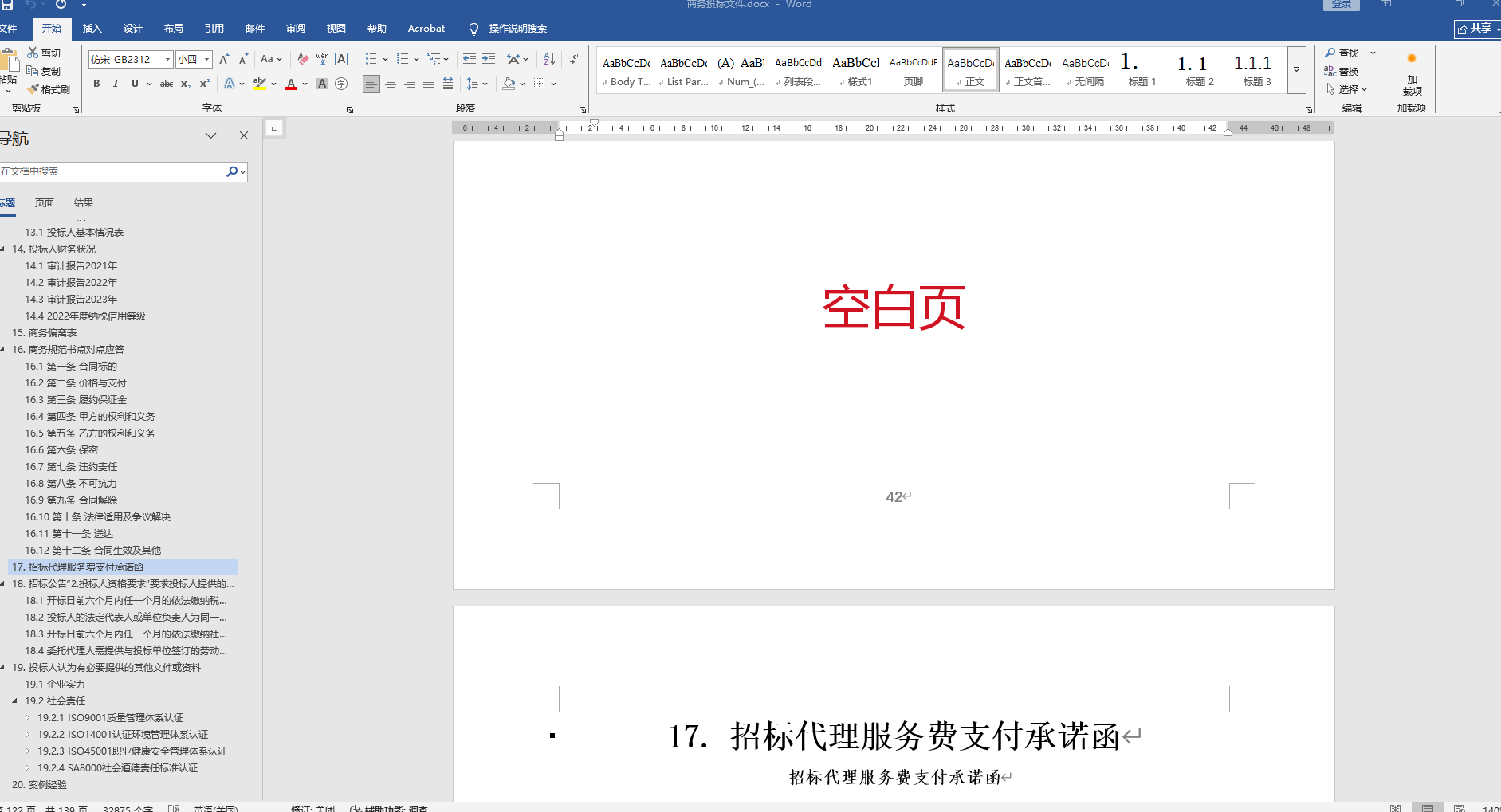Open the paragraph dialog launcher in 段落 group

[583, 109]
